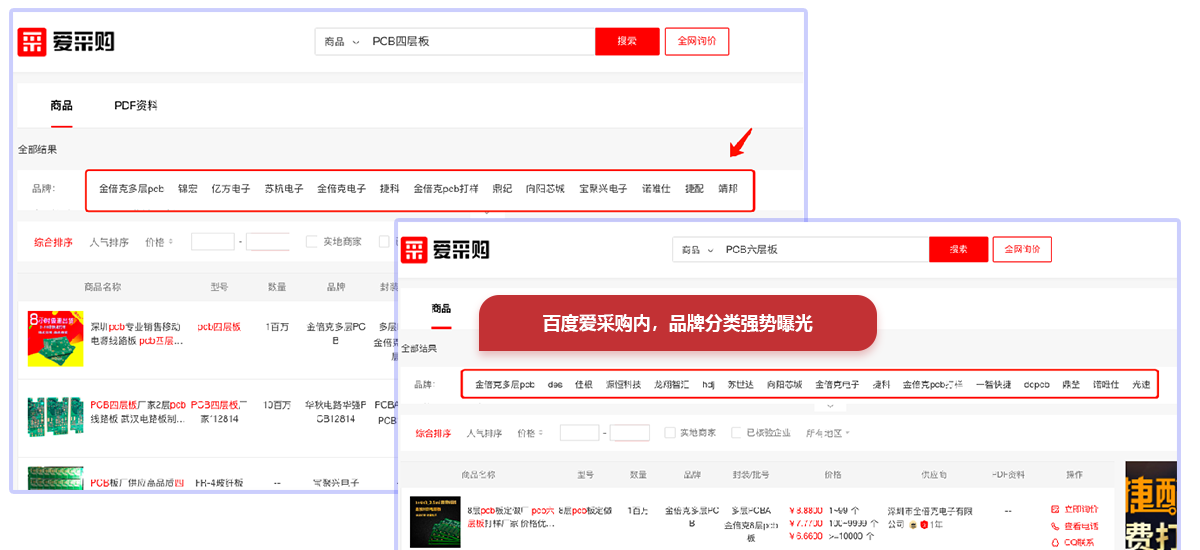Viewport: 1200px width, 550px height.
Task: Click the minimum price field in PCB六层板 window
Action: 579,433
